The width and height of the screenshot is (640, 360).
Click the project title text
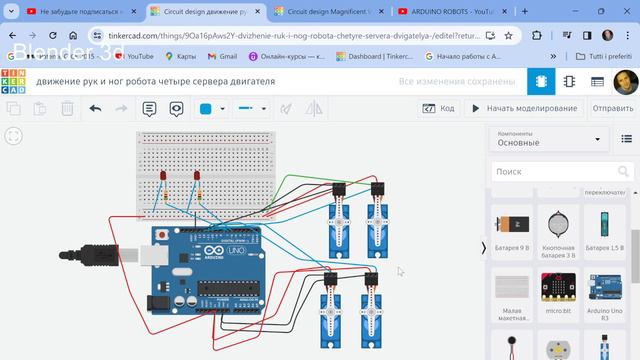coord(156,82)
